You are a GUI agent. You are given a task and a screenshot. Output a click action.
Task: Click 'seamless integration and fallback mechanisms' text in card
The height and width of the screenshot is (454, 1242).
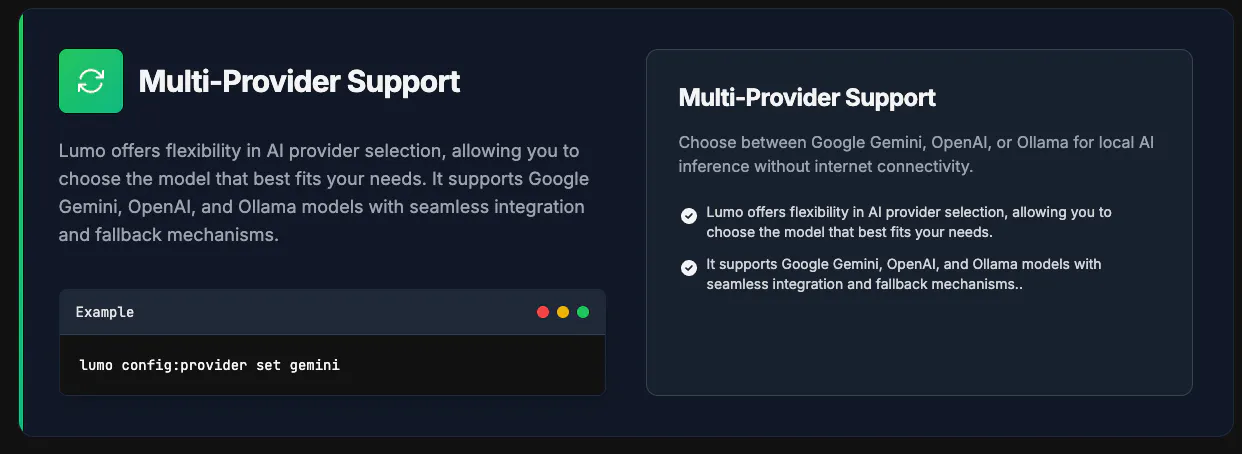tap(862, 284)
